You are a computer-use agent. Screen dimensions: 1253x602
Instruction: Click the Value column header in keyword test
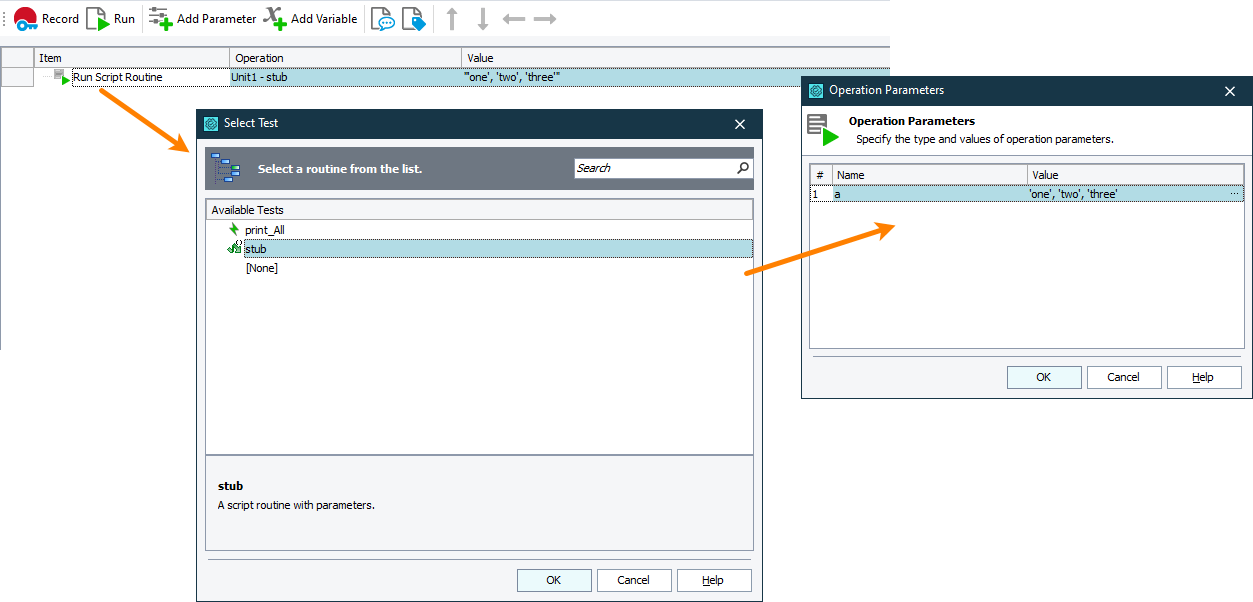[x=676, y=58]
